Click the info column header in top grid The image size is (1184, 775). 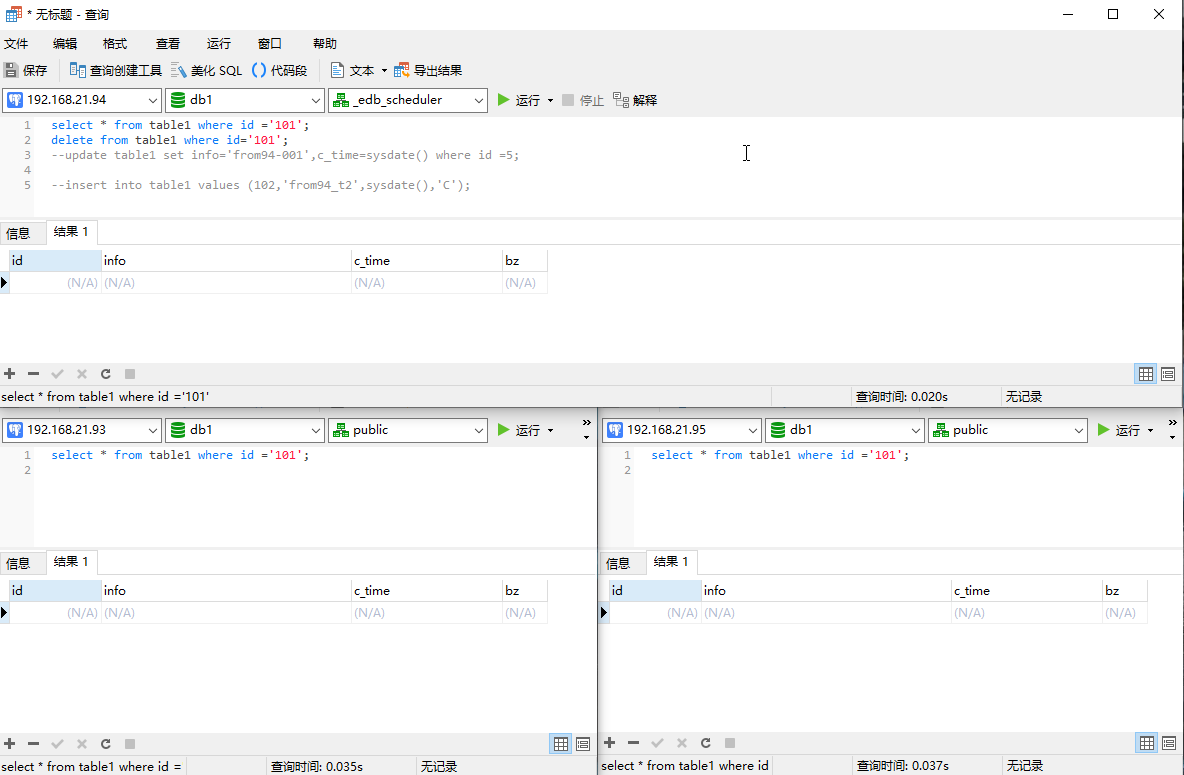[227, 261]
